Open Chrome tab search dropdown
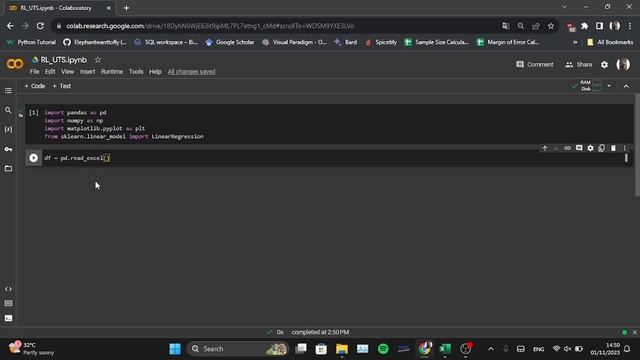The width and height of the screenshot is (640, 360). coord(564,7)
